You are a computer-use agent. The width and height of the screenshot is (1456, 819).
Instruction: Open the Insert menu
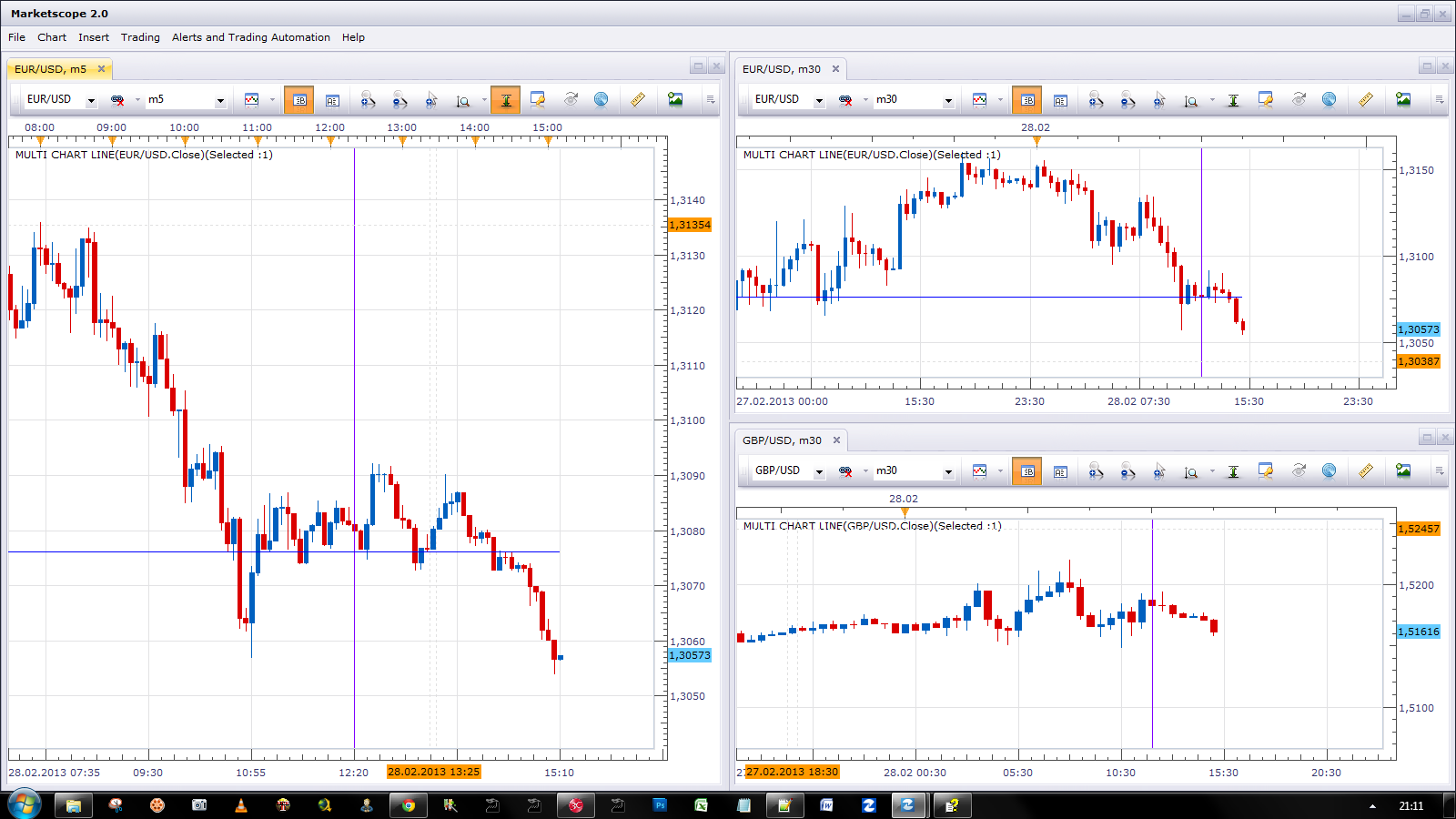(94, 37)
